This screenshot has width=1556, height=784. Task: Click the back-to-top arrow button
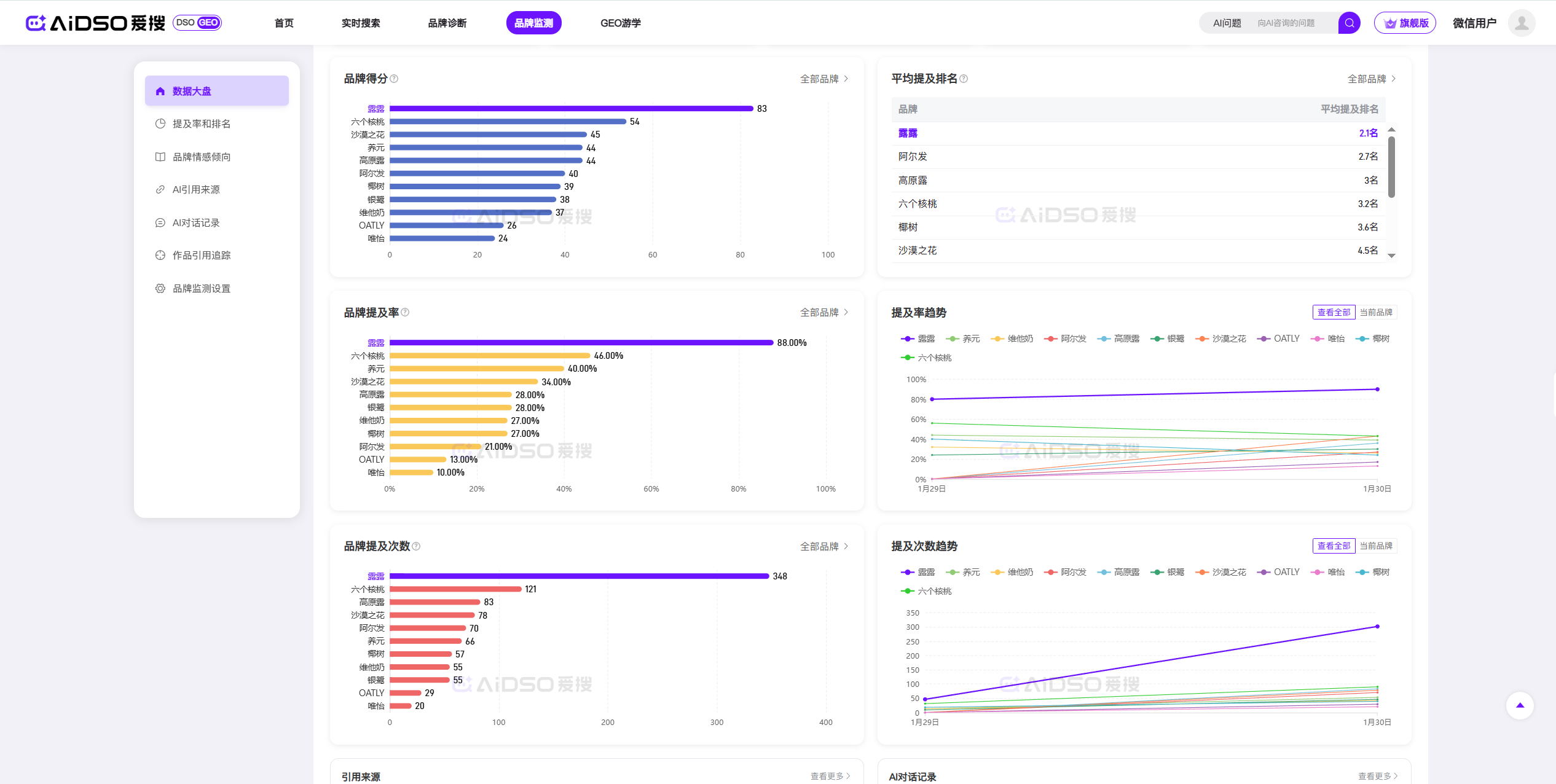[1520, 705]
